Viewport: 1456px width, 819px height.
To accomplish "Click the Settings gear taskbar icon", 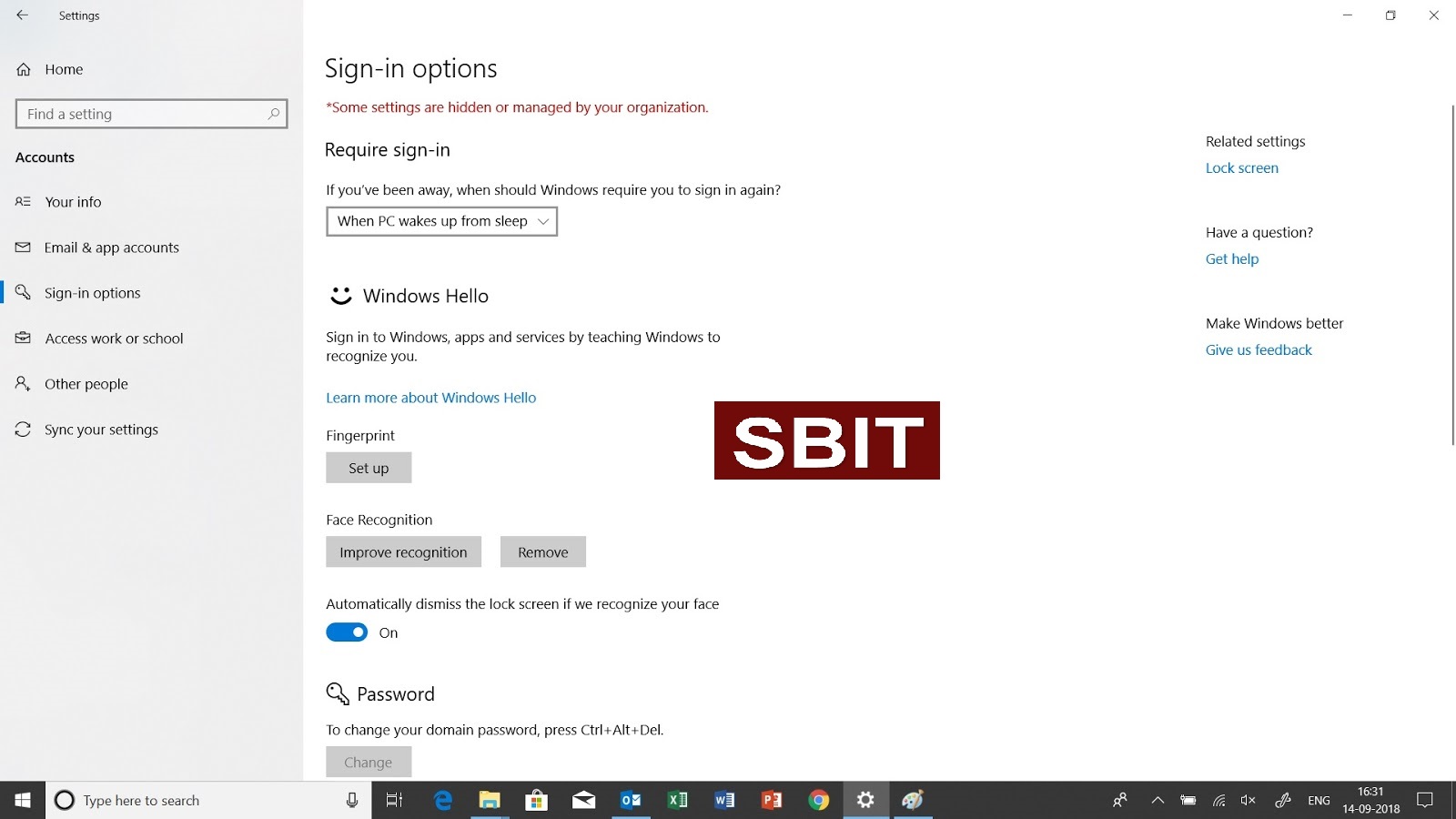I will pos(865,801).
